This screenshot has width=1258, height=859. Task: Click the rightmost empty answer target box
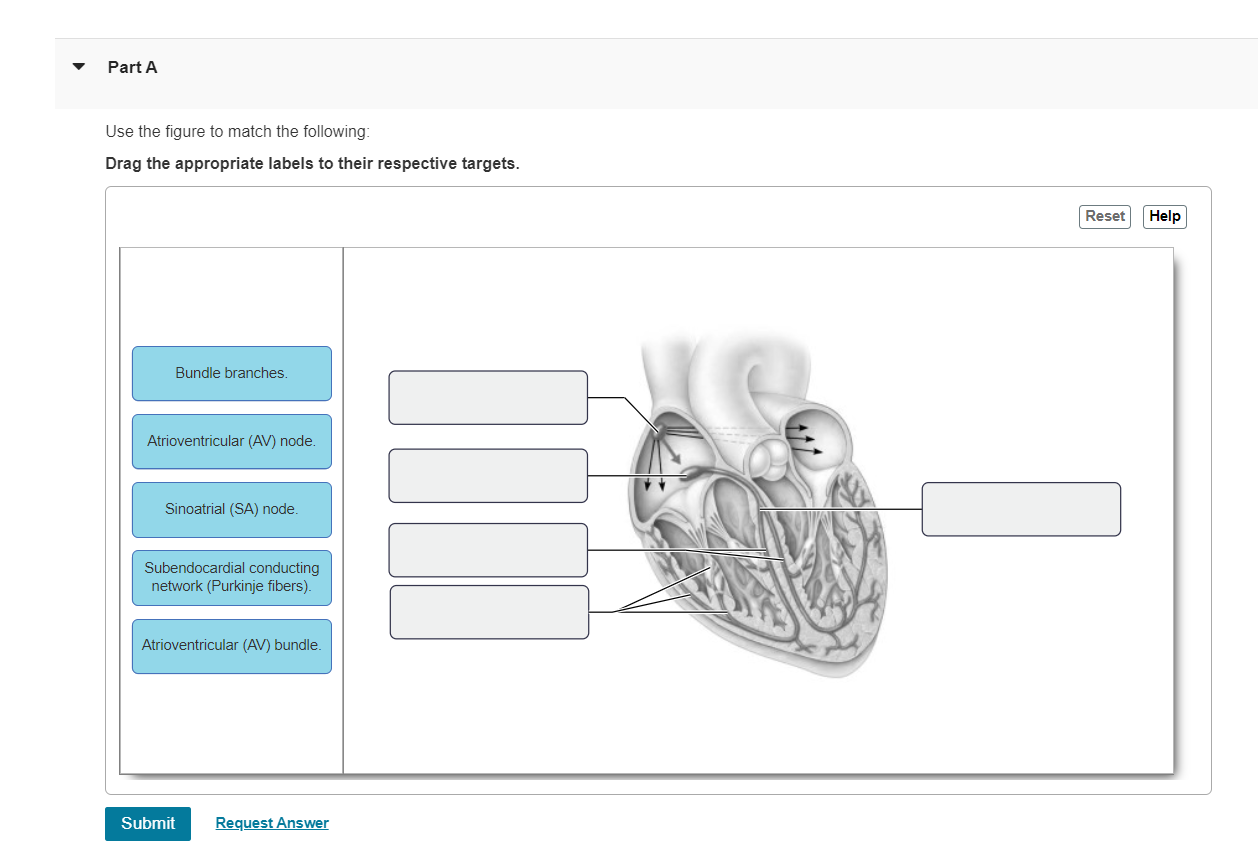(1021, 509)
